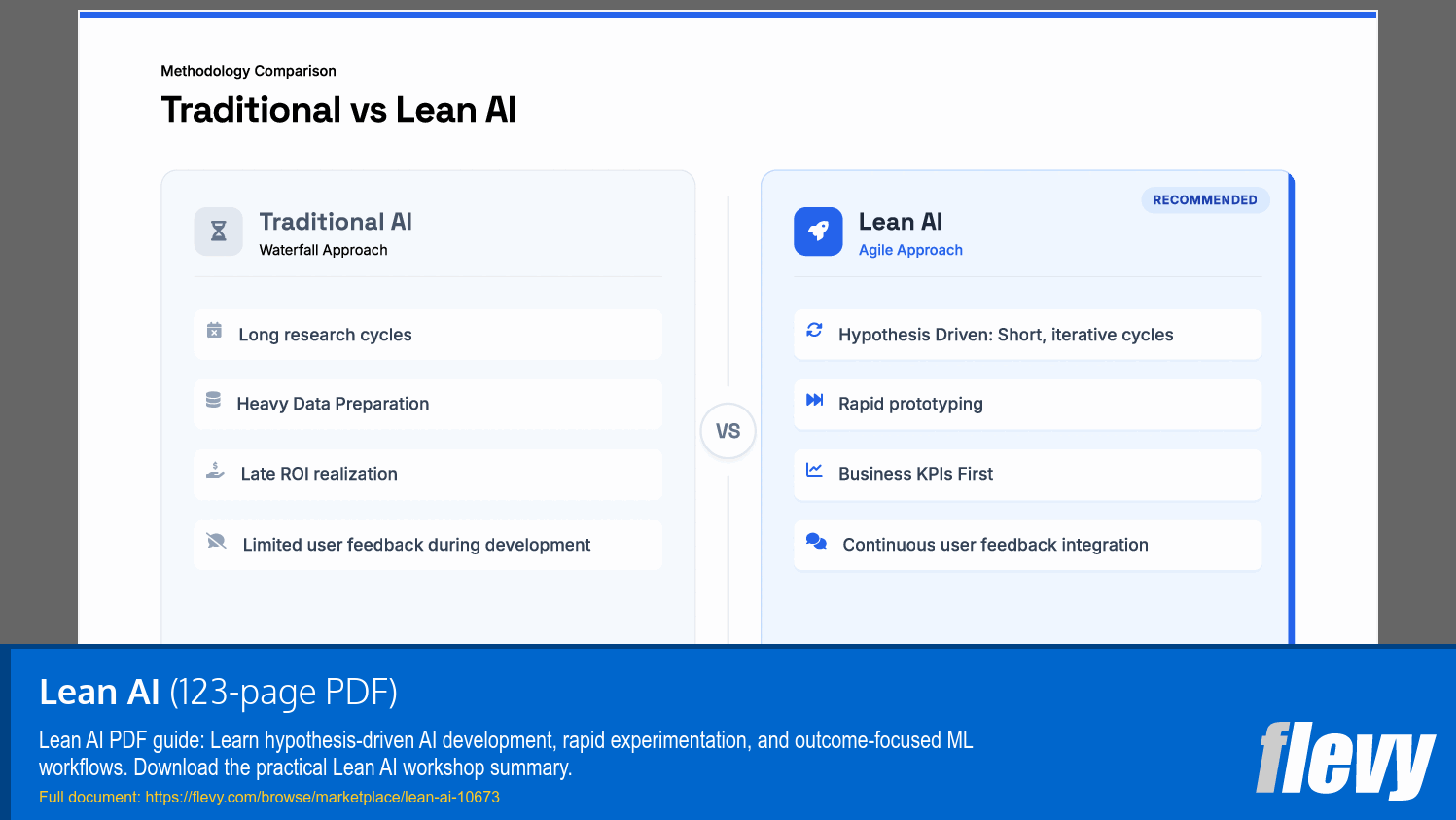This screenshot has width=1456, height=820.
Task: Click the RECOMMENDED badge
Action: click(x=1205, y=199)
